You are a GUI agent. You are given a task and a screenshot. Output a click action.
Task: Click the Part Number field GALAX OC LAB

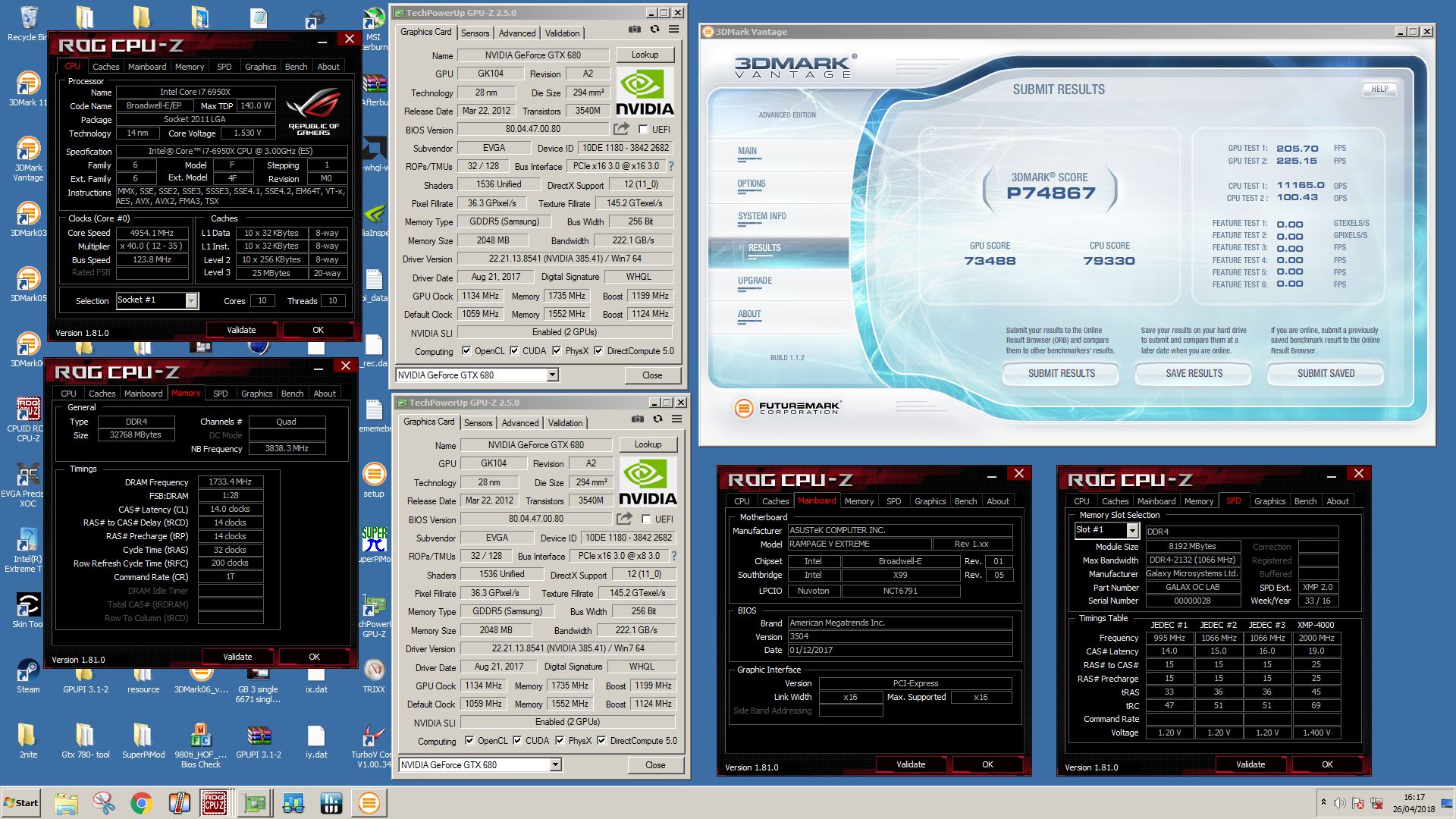[x=1193, y=587]
